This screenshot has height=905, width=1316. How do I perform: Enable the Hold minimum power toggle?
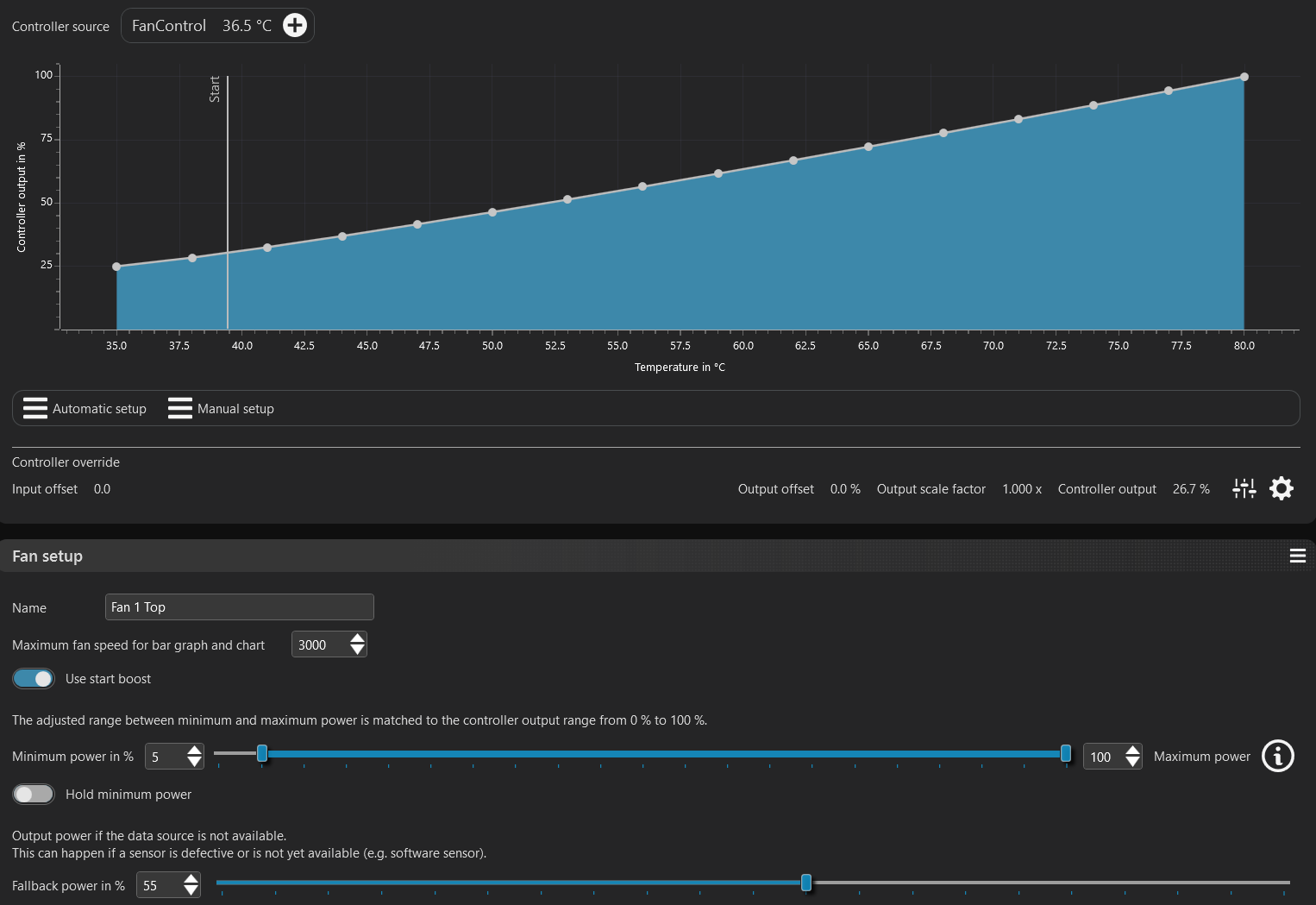[x=34, y=794]
